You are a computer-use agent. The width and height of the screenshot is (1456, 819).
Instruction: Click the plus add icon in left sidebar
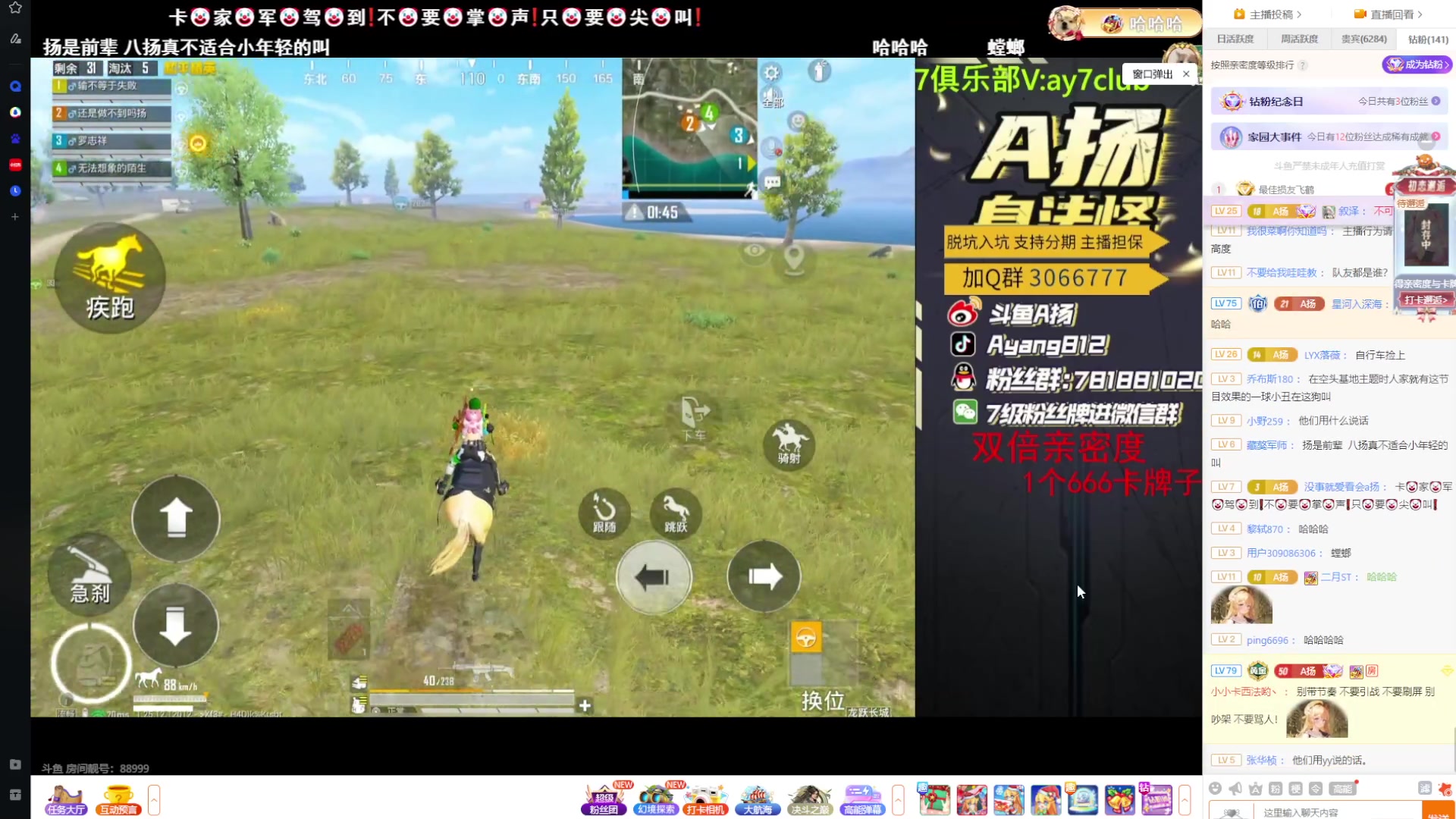pyautogui.click(x=15, y=217)
